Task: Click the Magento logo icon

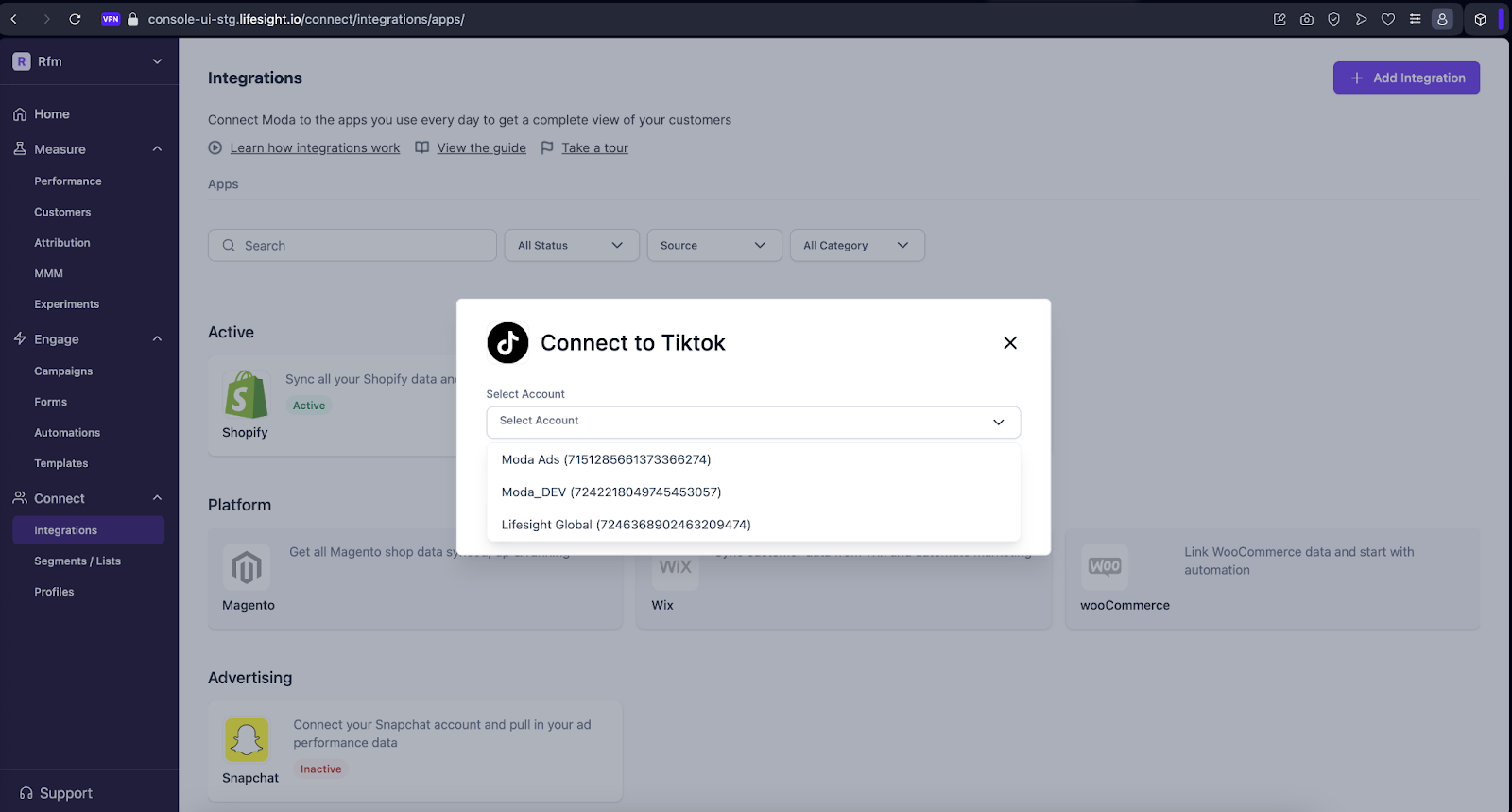Action: (247, 567)
